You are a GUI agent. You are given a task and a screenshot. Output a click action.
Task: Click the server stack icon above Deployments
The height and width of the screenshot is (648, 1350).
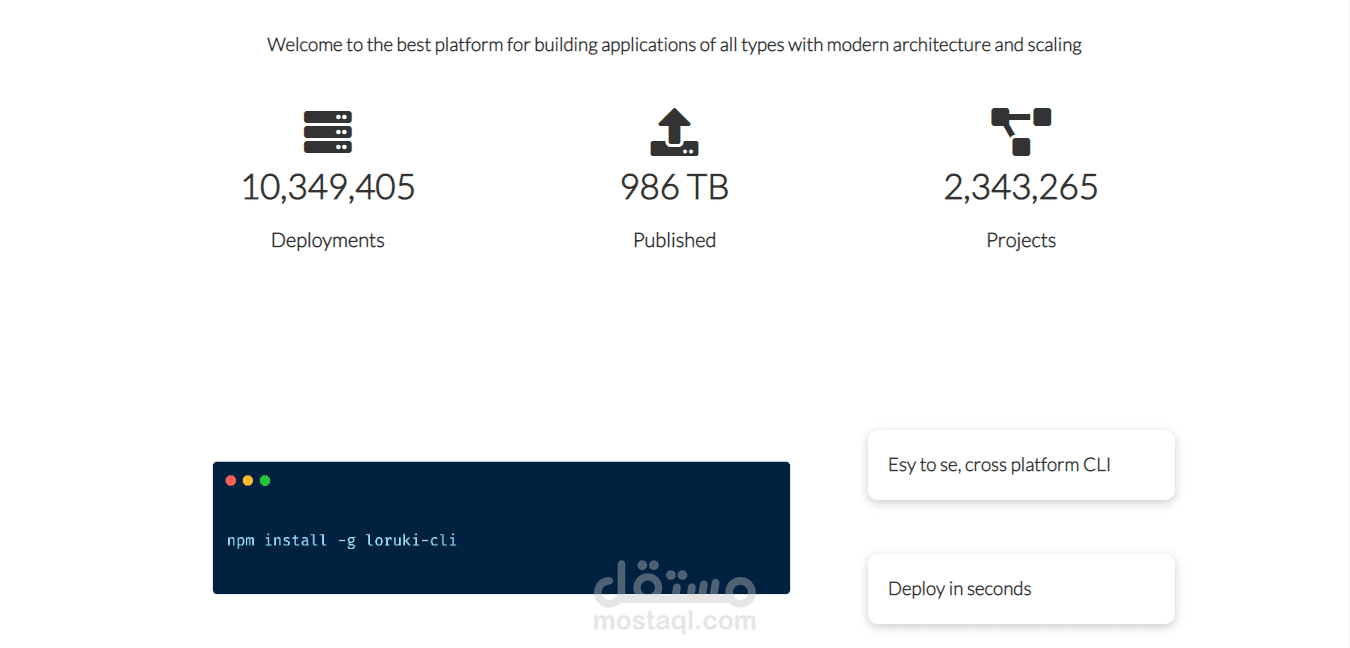click(328, 132)
